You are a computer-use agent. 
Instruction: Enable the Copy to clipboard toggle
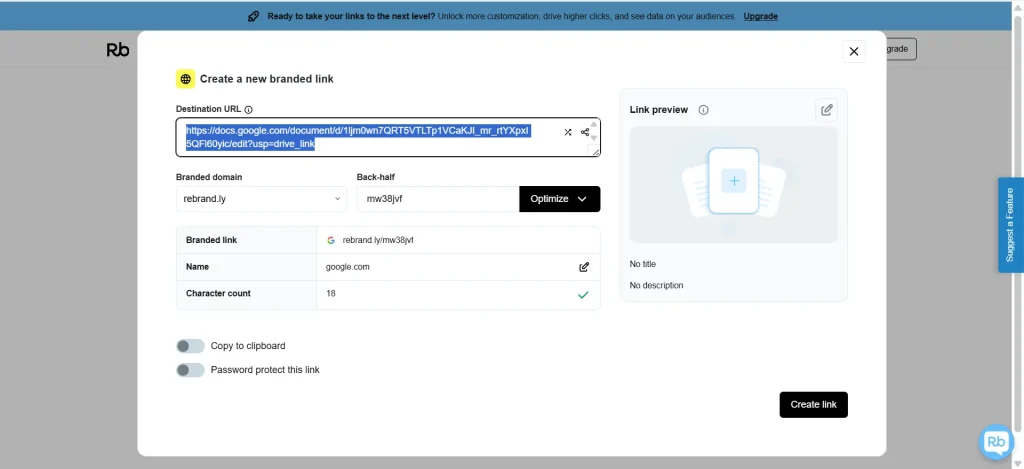click(190, 346)
